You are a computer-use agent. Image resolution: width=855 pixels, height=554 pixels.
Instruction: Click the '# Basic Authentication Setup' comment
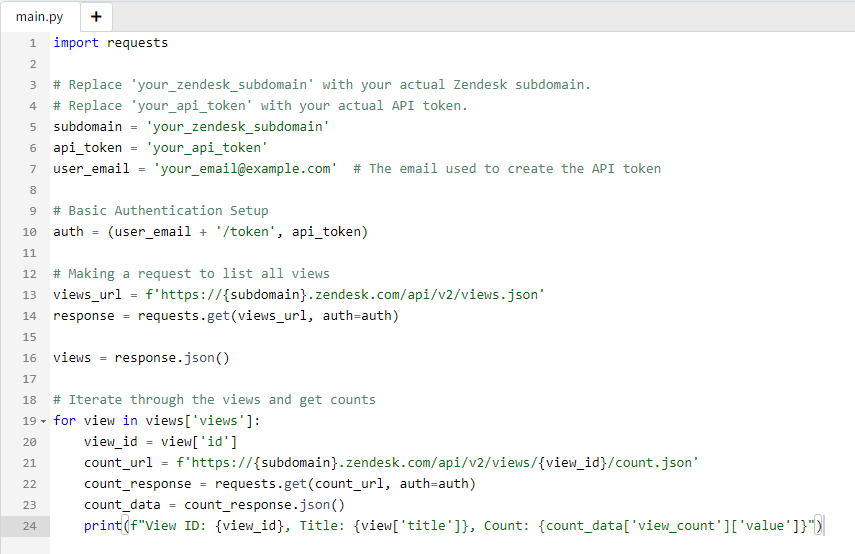160,211
